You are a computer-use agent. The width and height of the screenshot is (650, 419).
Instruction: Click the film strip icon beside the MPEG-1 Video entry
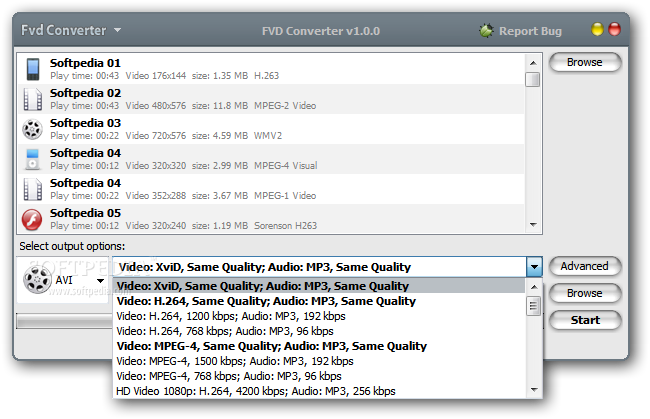click(x=33, y=189)
